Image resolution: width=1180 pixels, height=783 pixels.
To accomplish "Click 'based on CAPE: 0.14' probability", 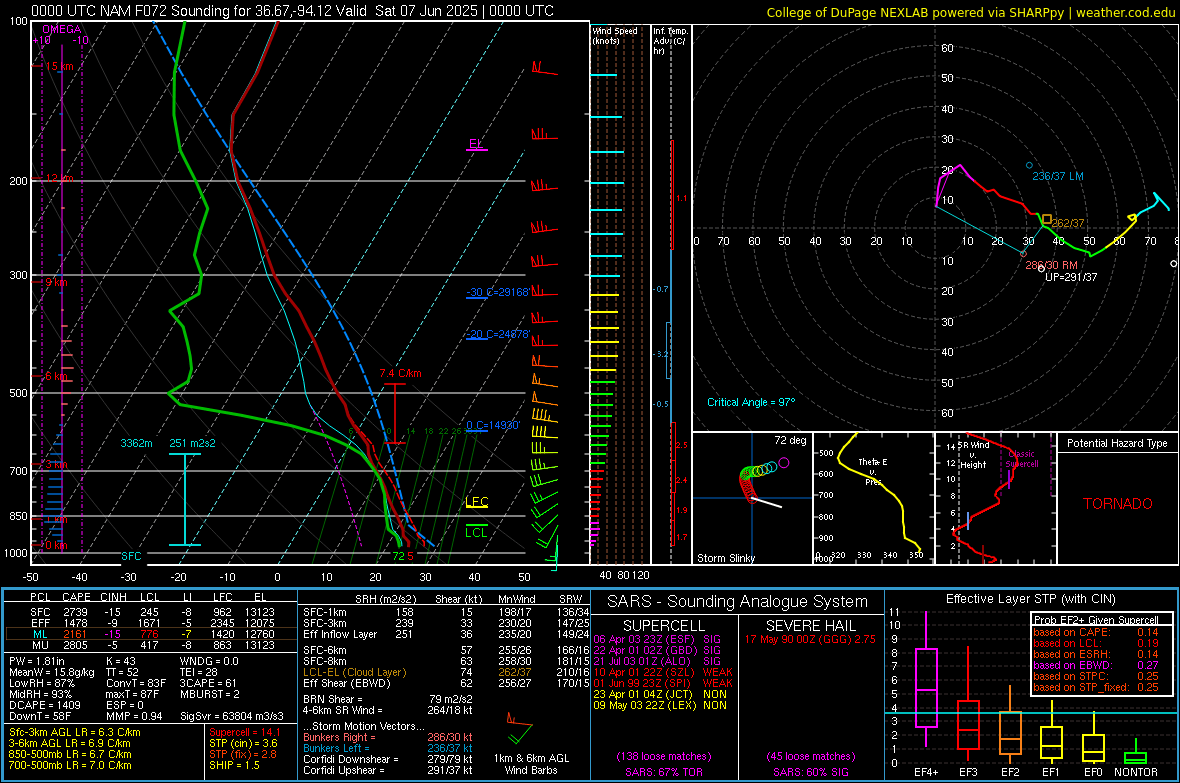I will 1096,632.
